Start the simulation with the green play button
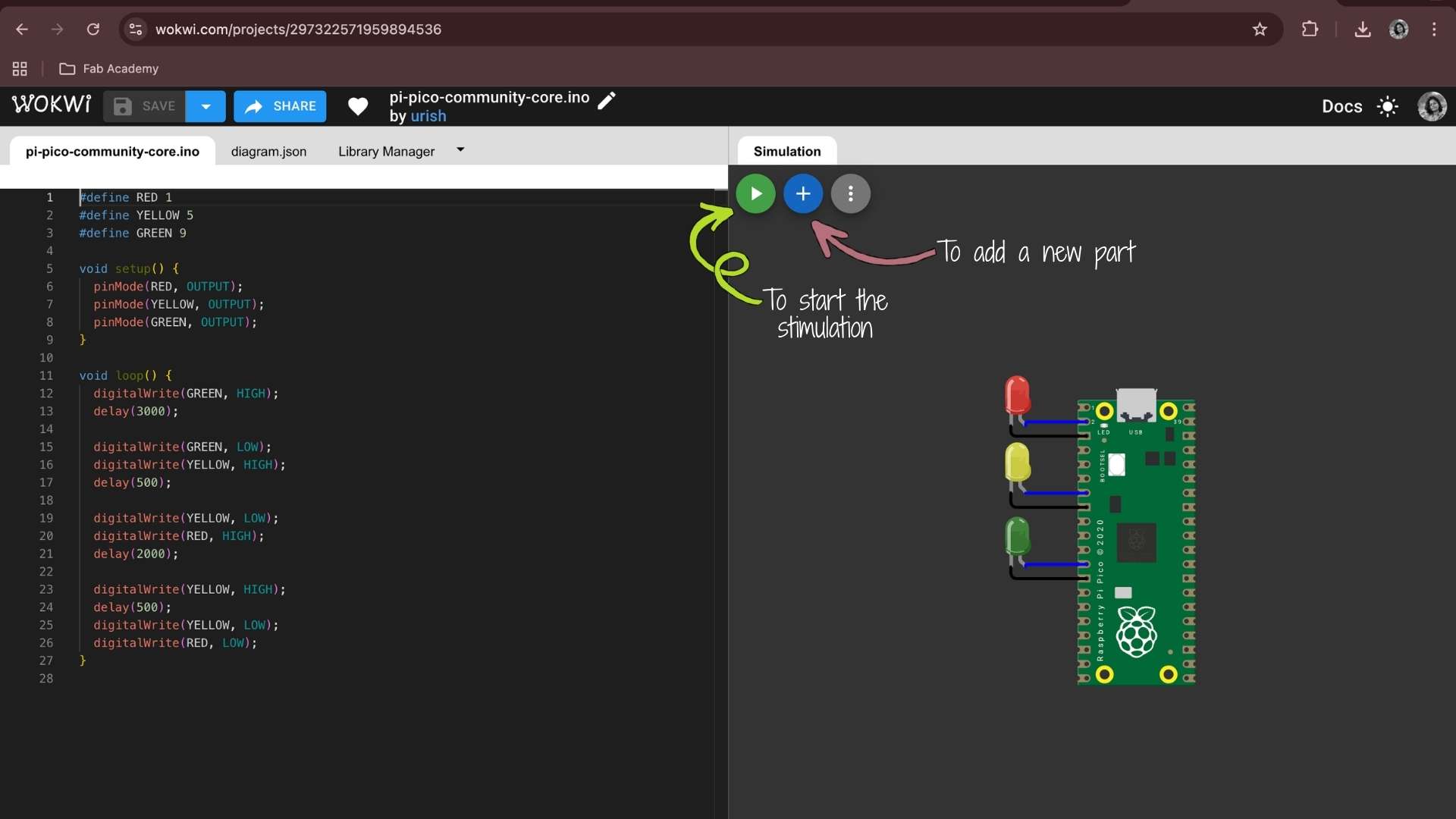 click(x=755, y=194)
